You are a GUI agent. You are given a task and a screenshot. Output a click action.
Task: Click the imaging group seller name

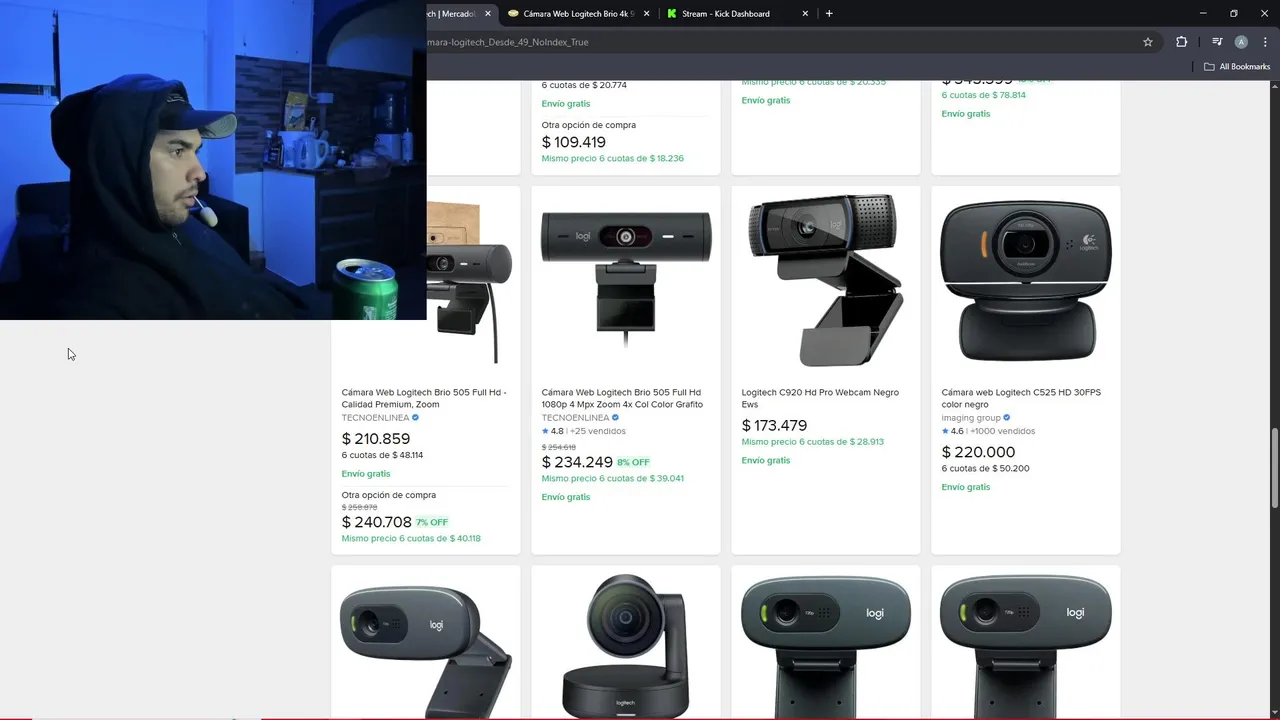click(971, 418)
